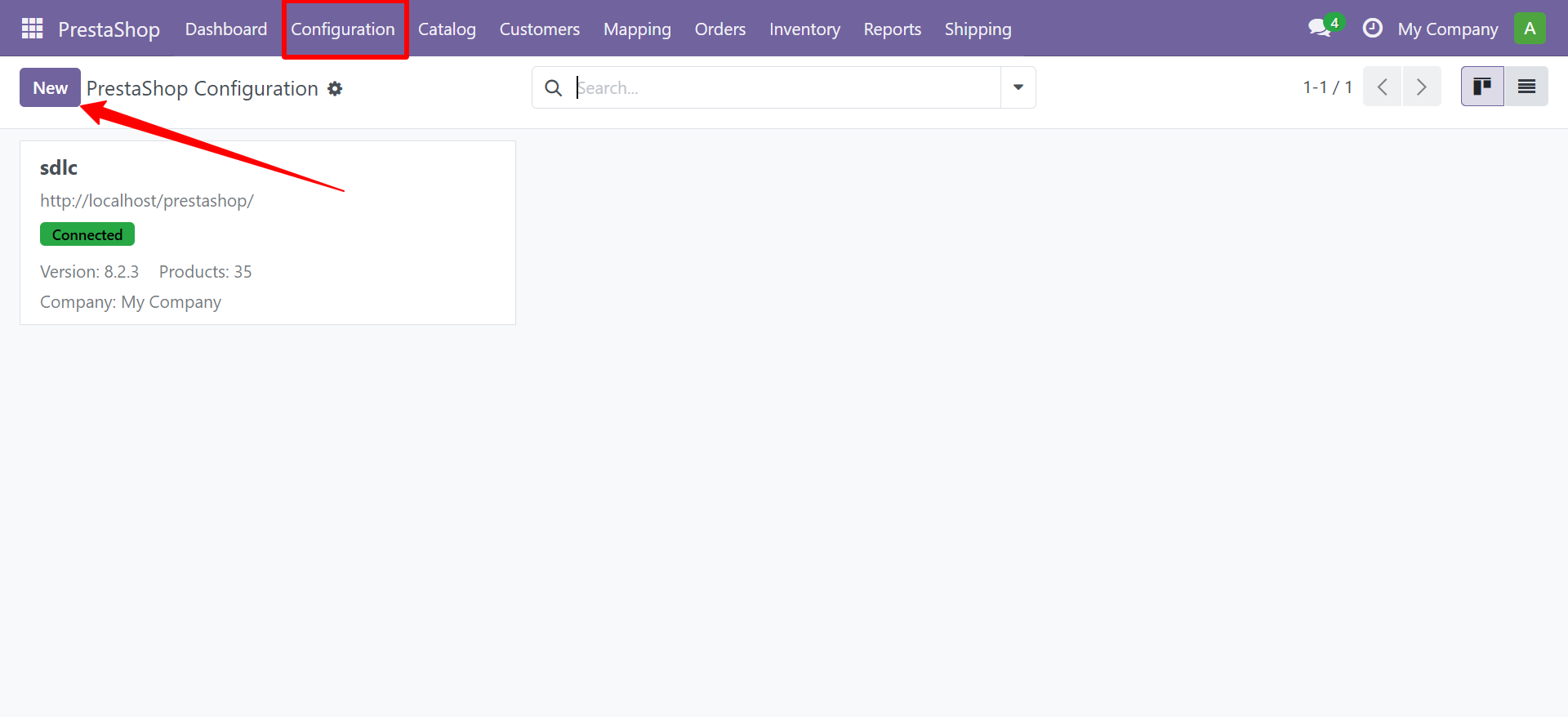Open the Reports menu
This screenshot has height=717, width=1568.
point(893,29)
